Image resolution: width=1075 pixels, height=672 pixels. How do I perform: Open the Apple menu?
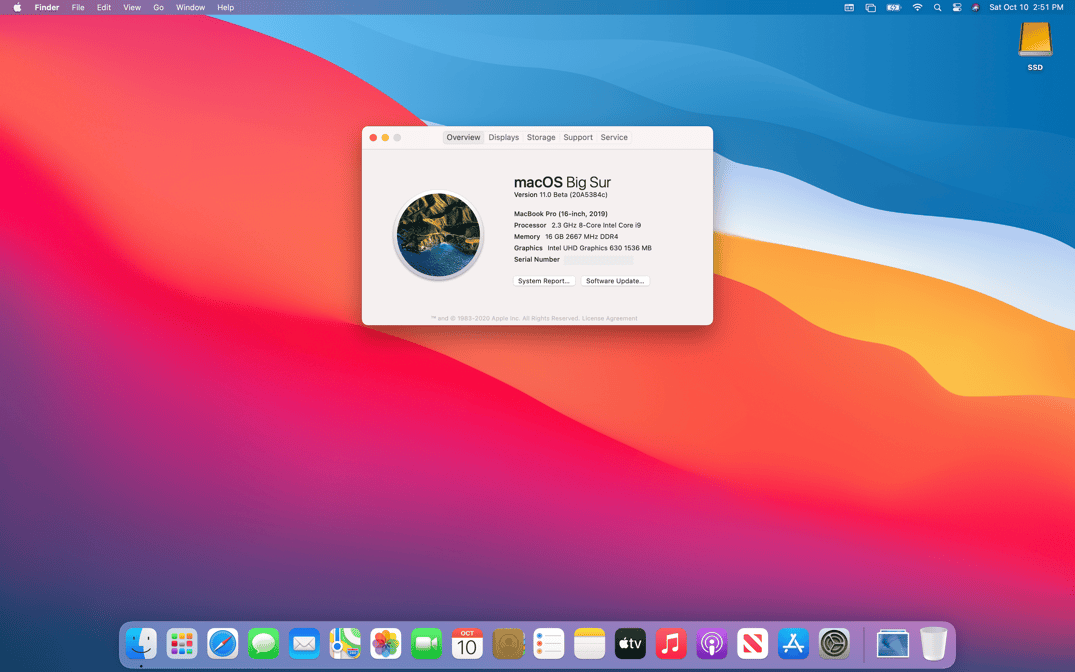click(17, 8)
